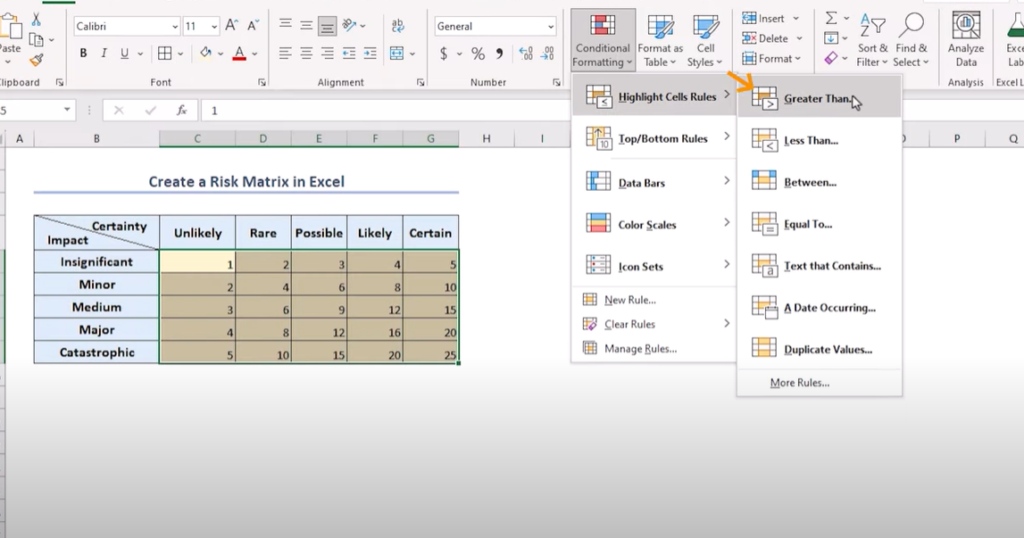Click the Borders icon

pyautogui.click(x=165, y=54)
